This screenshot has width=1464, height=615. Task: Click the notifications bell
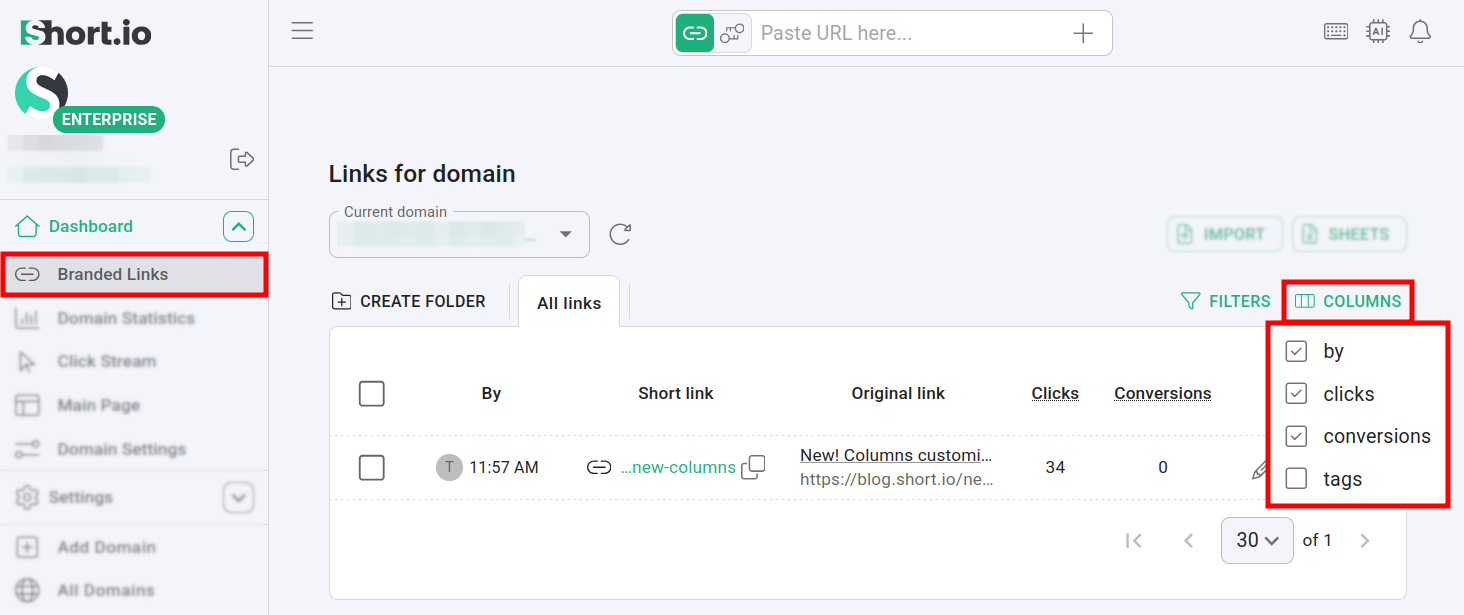coord(1420,31)
